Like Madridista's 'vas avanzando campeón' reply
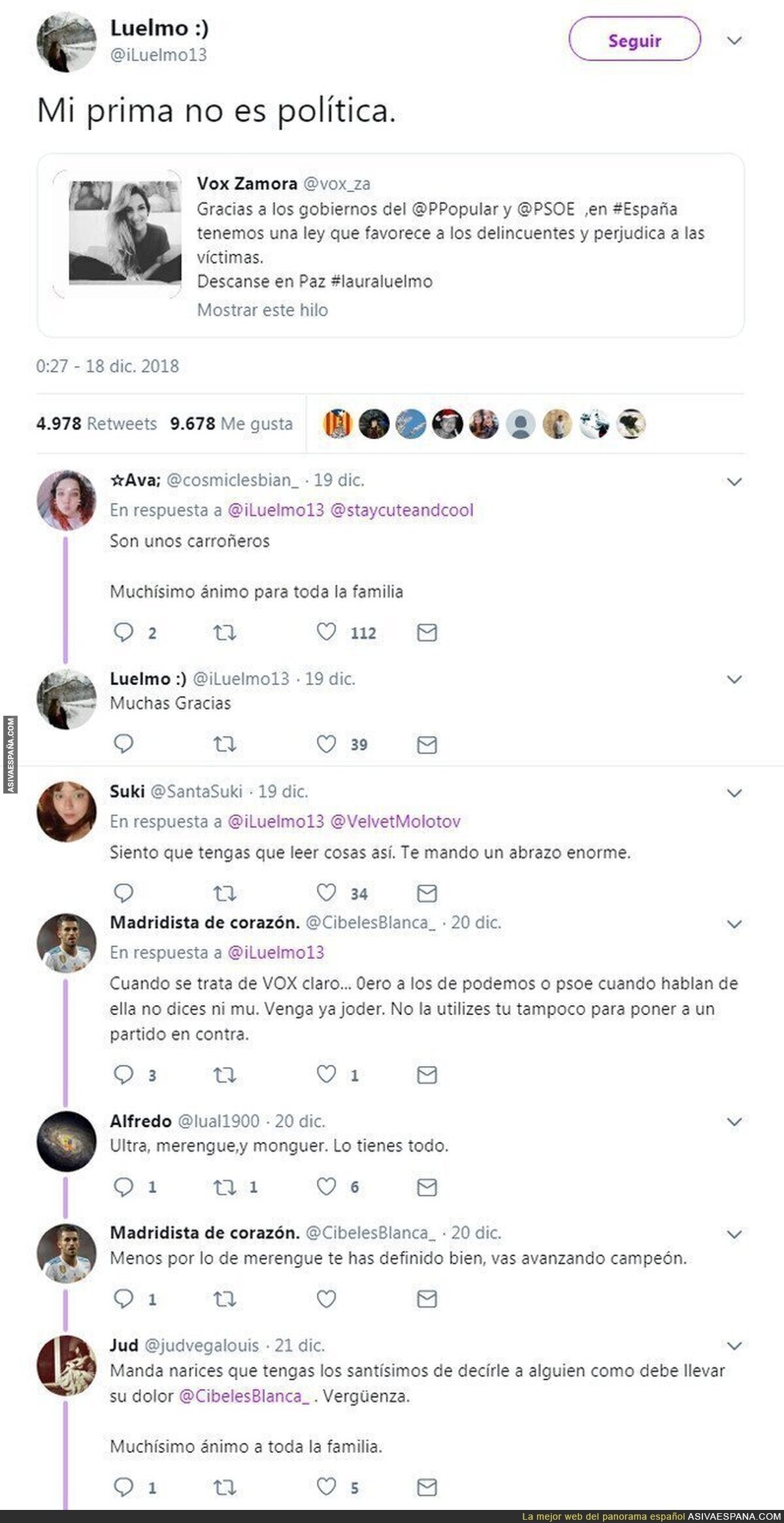784x1523 pixels. 326,1299
